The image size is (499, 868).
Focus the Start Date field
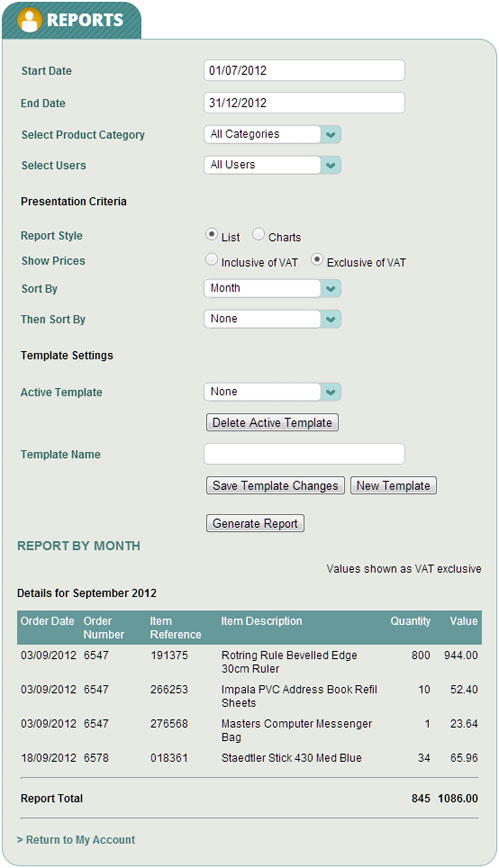click(304, 70)
